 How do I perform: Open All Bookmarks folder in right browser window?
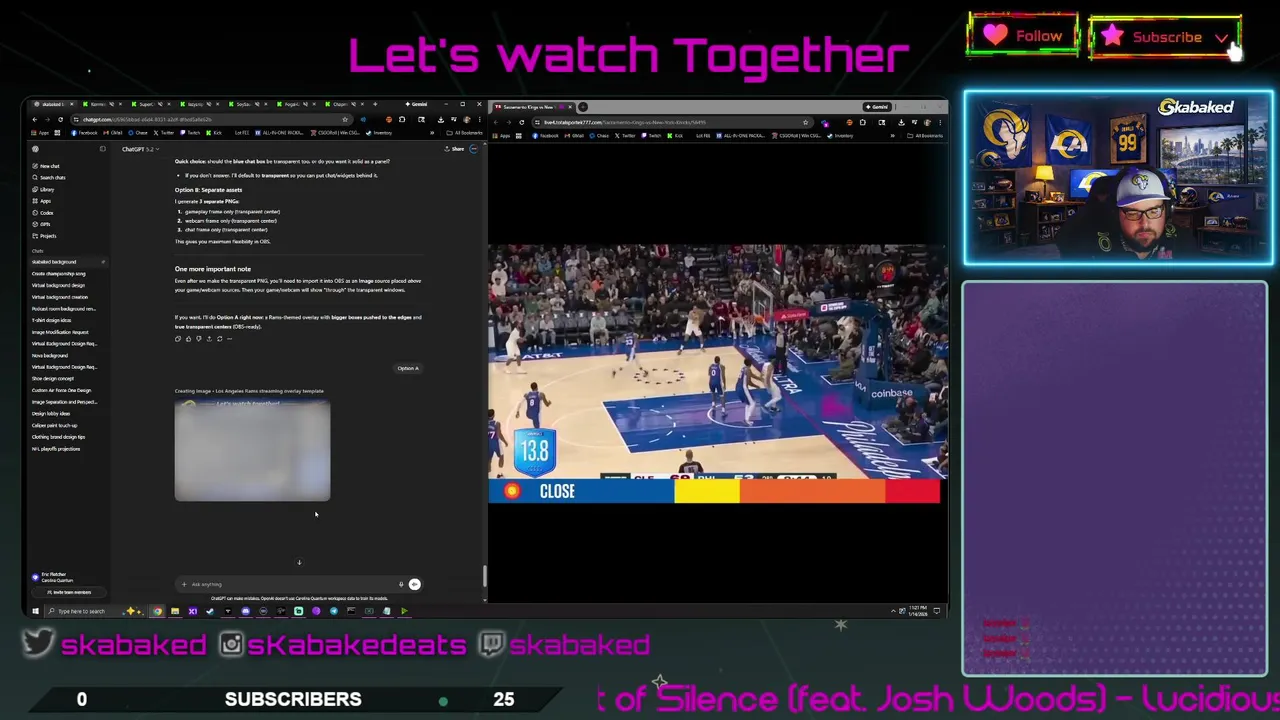pos(923,136)
